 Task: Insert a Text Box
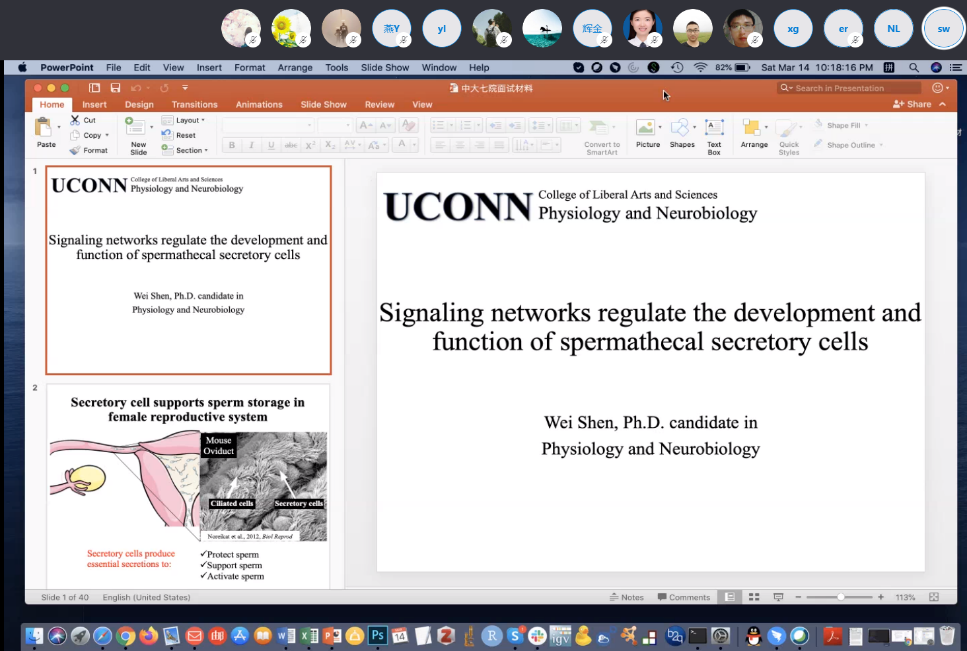[714, 128]
